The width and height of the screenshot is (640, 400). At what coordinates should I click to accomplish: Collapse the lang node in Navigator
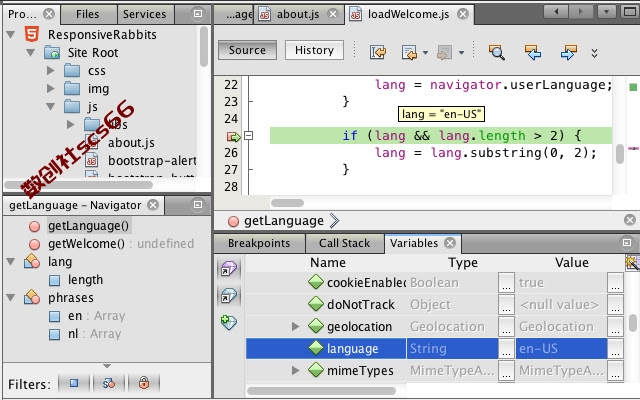tap(11, 262)
